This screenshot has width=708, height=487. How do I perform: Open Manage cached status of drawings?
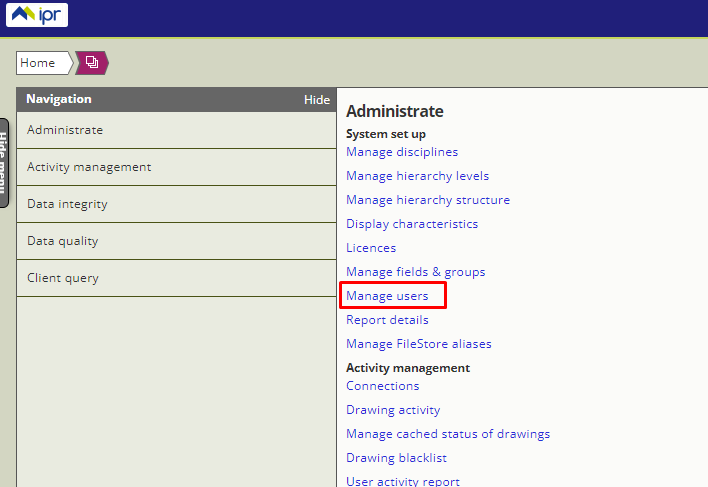tap(447, 434)
